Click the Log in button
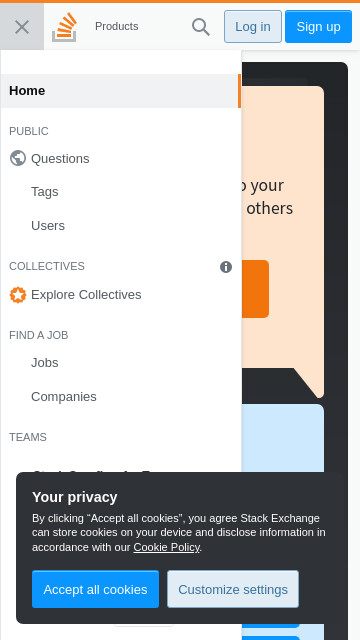Screen dimensions: 360x640 click(x=253, y=27)
